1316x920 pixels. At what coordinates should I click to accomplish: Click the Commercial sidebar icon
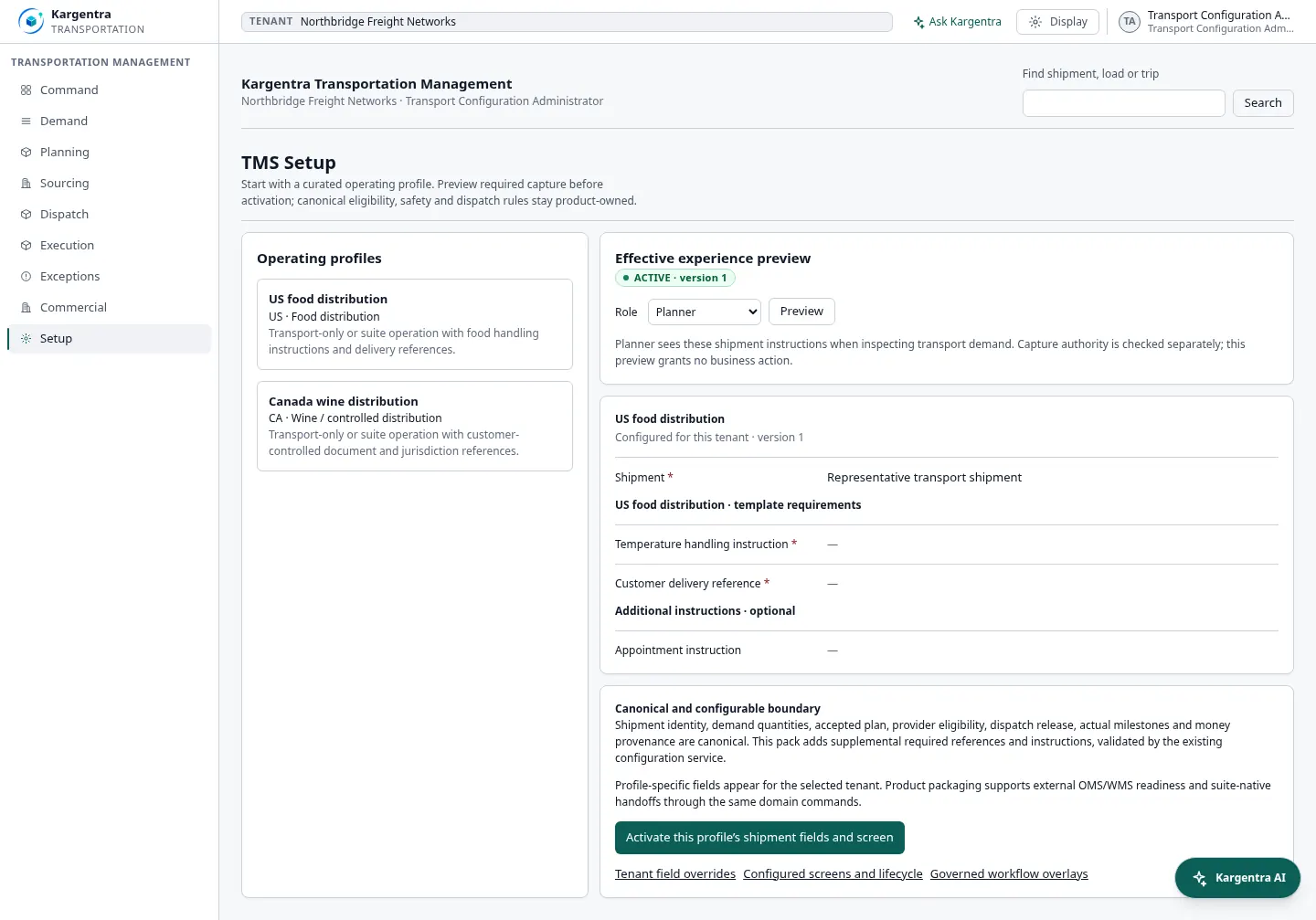coord(26,308)
